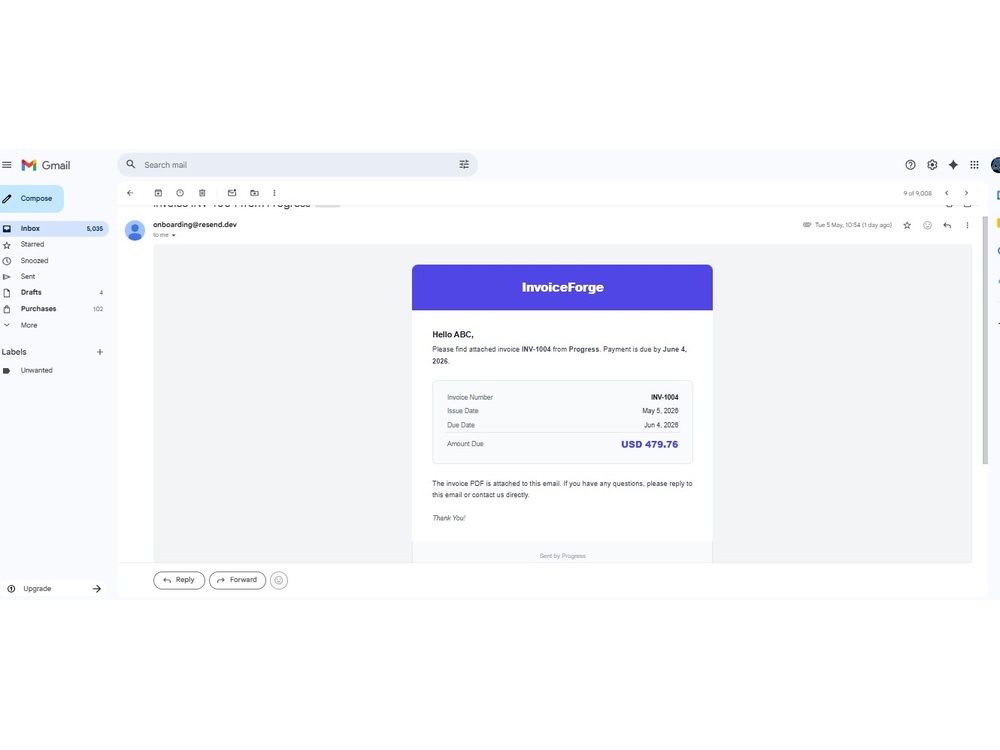Click the search magnifier icon
This screenshot has width=1000, height=750.
pos(131,165)
